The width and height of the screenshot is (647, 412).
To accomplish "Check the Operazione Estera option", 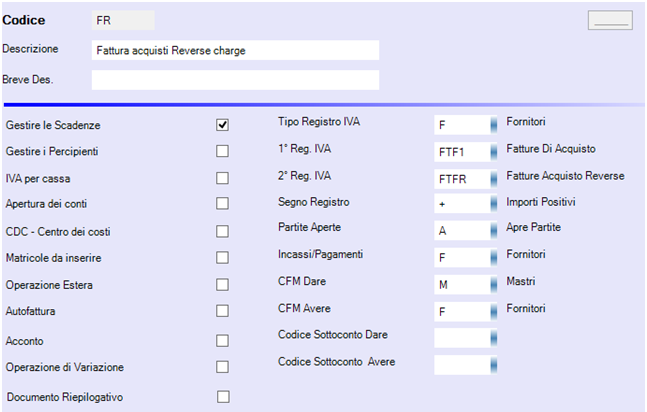I will click(x=222, y=284).
